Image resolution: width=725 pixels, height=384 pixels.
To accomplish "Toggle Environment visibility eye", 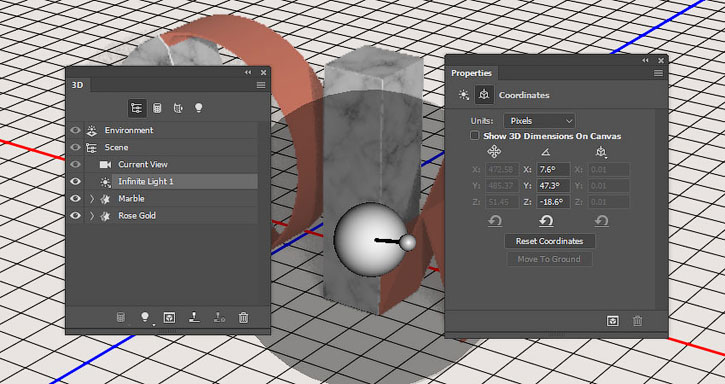I will click(x=75, y=130).
